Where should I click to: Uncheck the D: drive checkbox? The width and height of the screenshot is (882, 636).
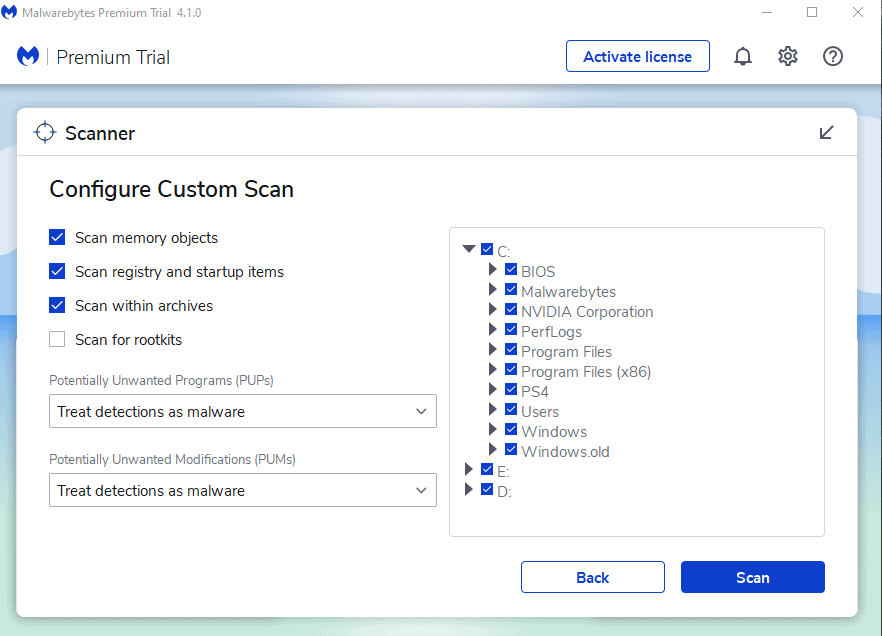click(x=487, y=489)
